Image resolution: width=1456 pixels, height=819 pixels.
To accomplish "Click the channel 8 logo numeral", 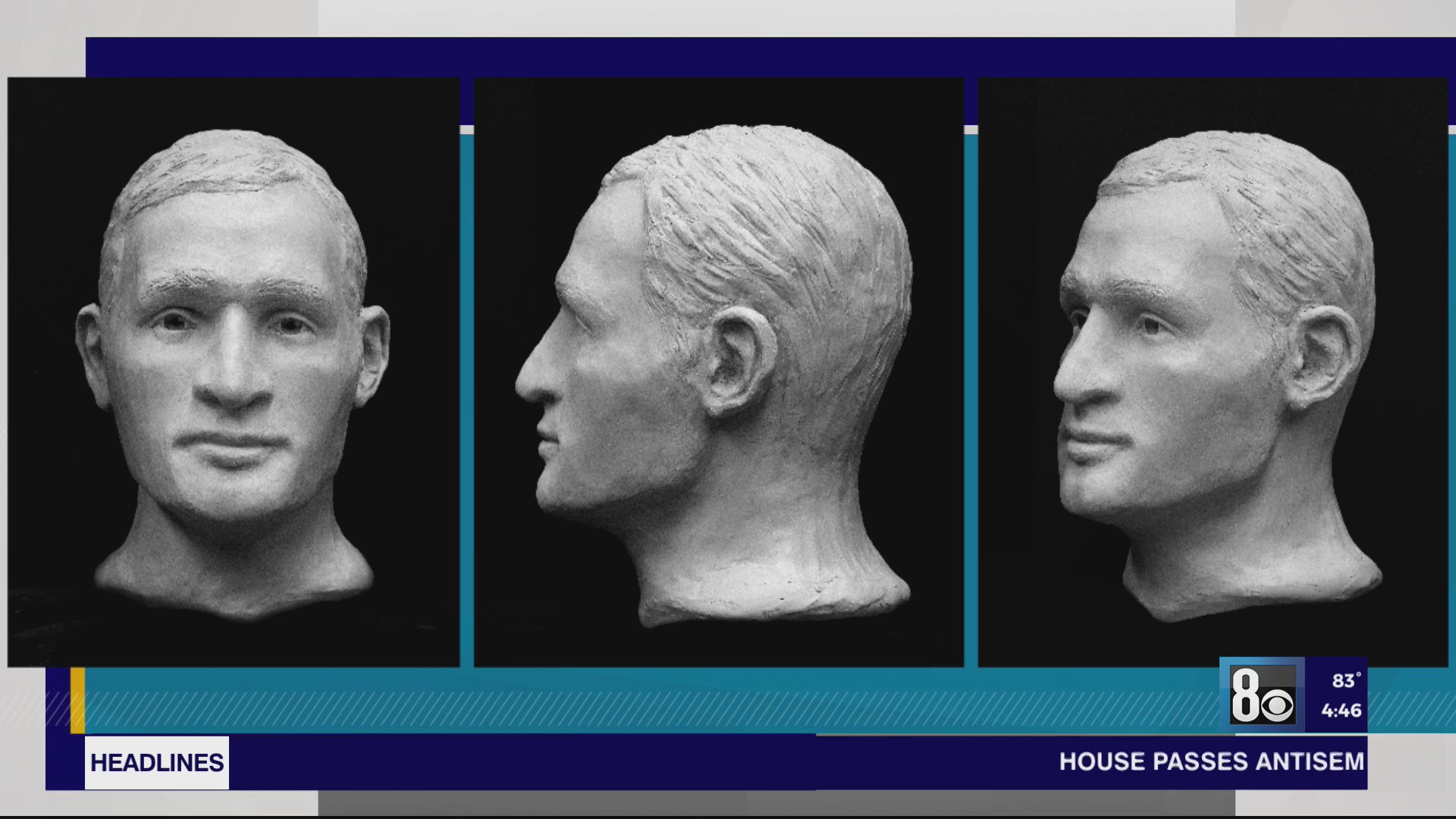I will coord(1244,695).
